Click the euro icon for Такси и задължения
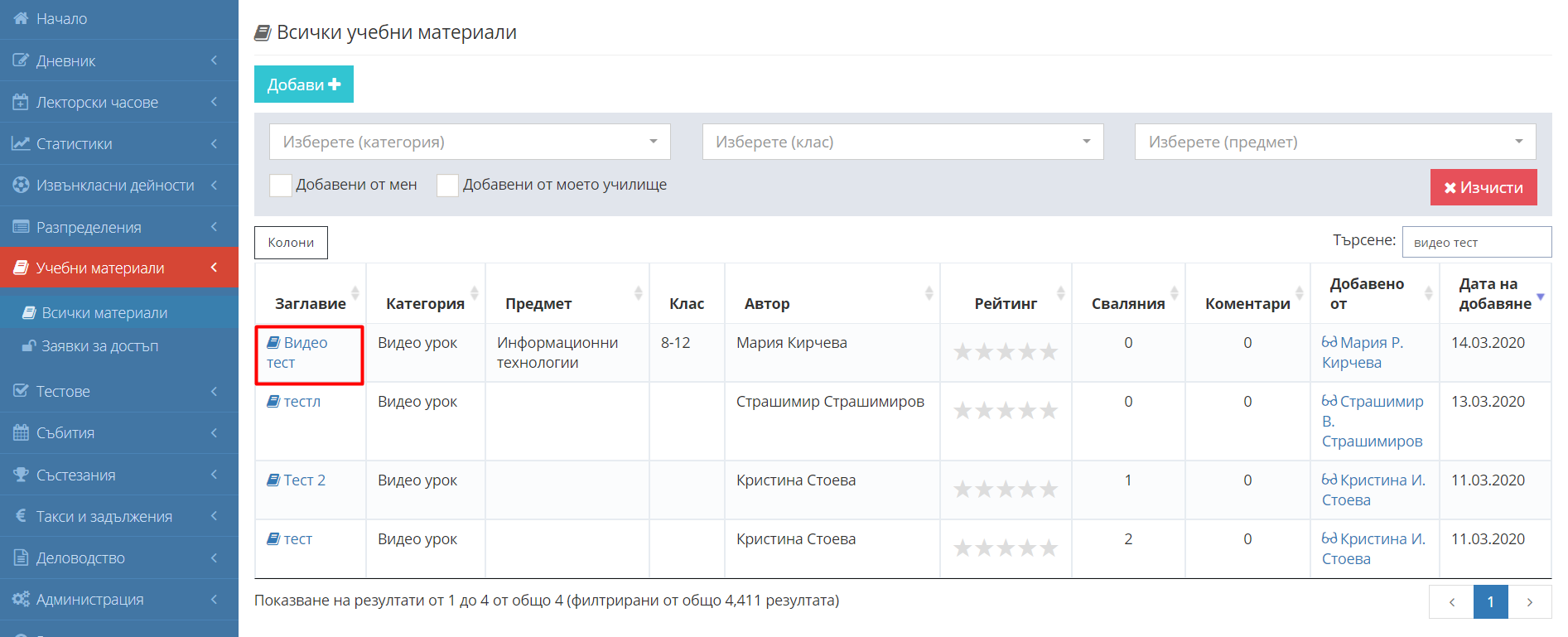Image resolution: width=1568 pixels, height=637 pixels. (x=21, y=516)
